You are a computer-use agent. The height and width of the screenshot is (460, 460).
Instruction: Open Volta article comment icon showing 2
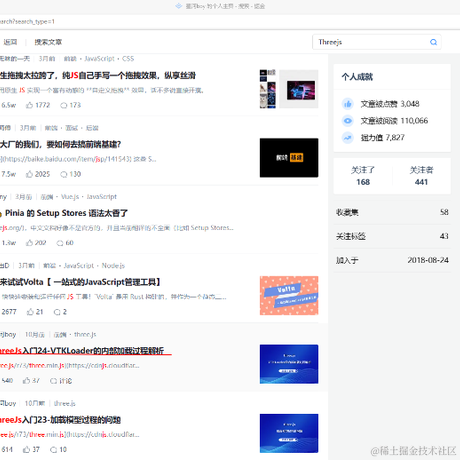[57, 312]
